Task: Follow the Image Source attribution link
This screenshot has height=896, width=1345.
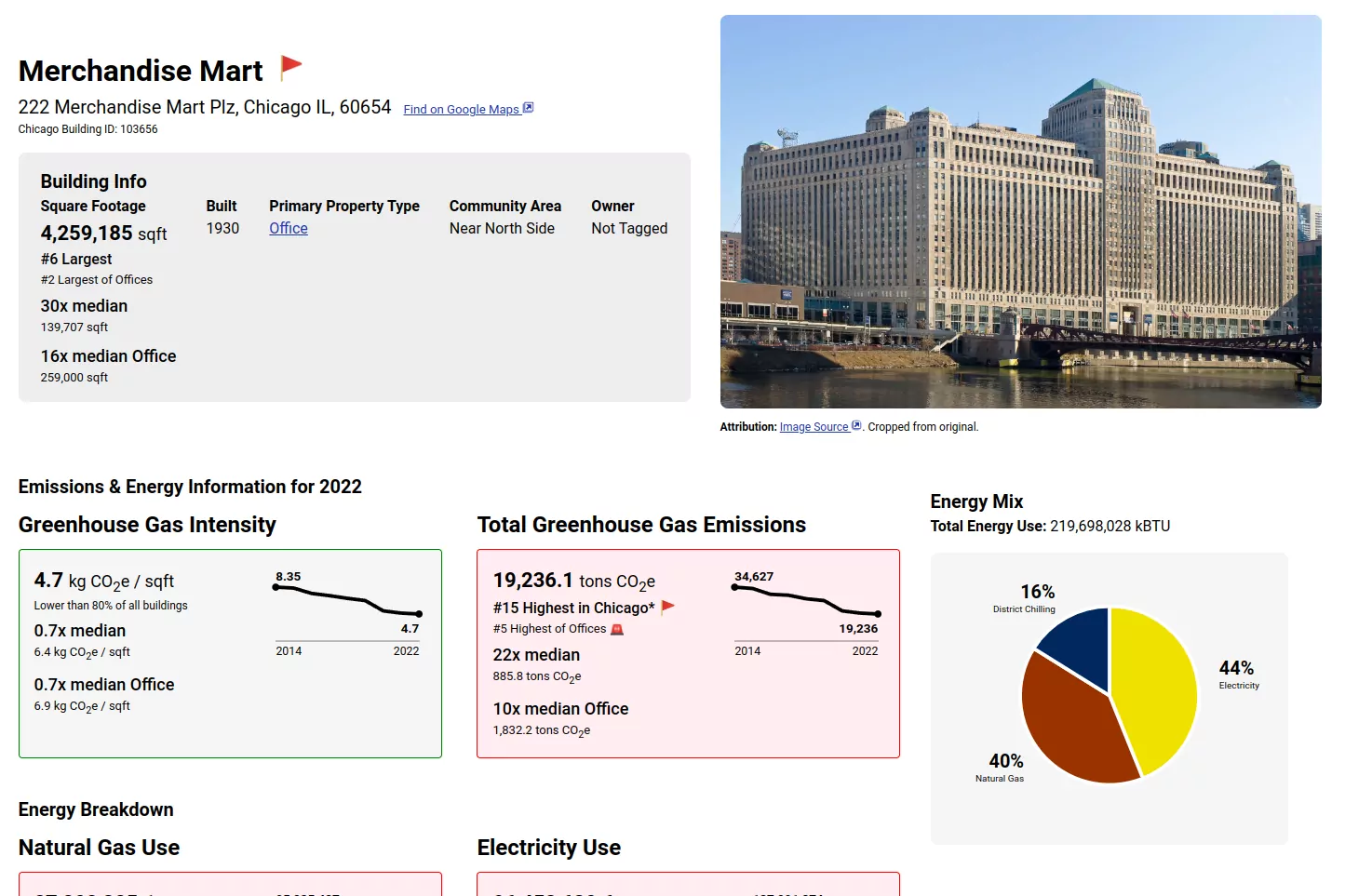Action: pyautogui.click(x=814, y=427)
